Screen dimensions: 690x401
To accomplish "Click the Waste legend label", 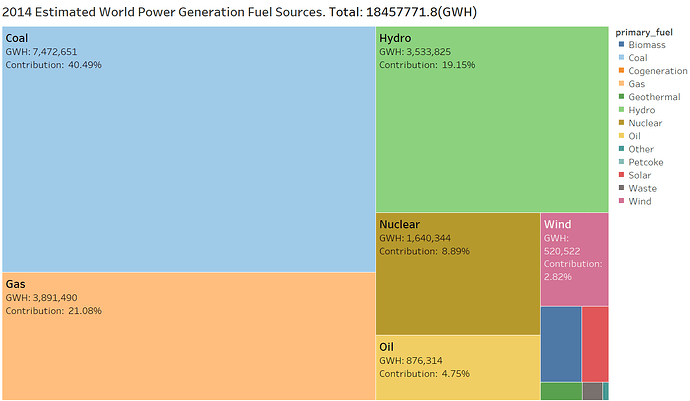I will [x=642, y=188].
